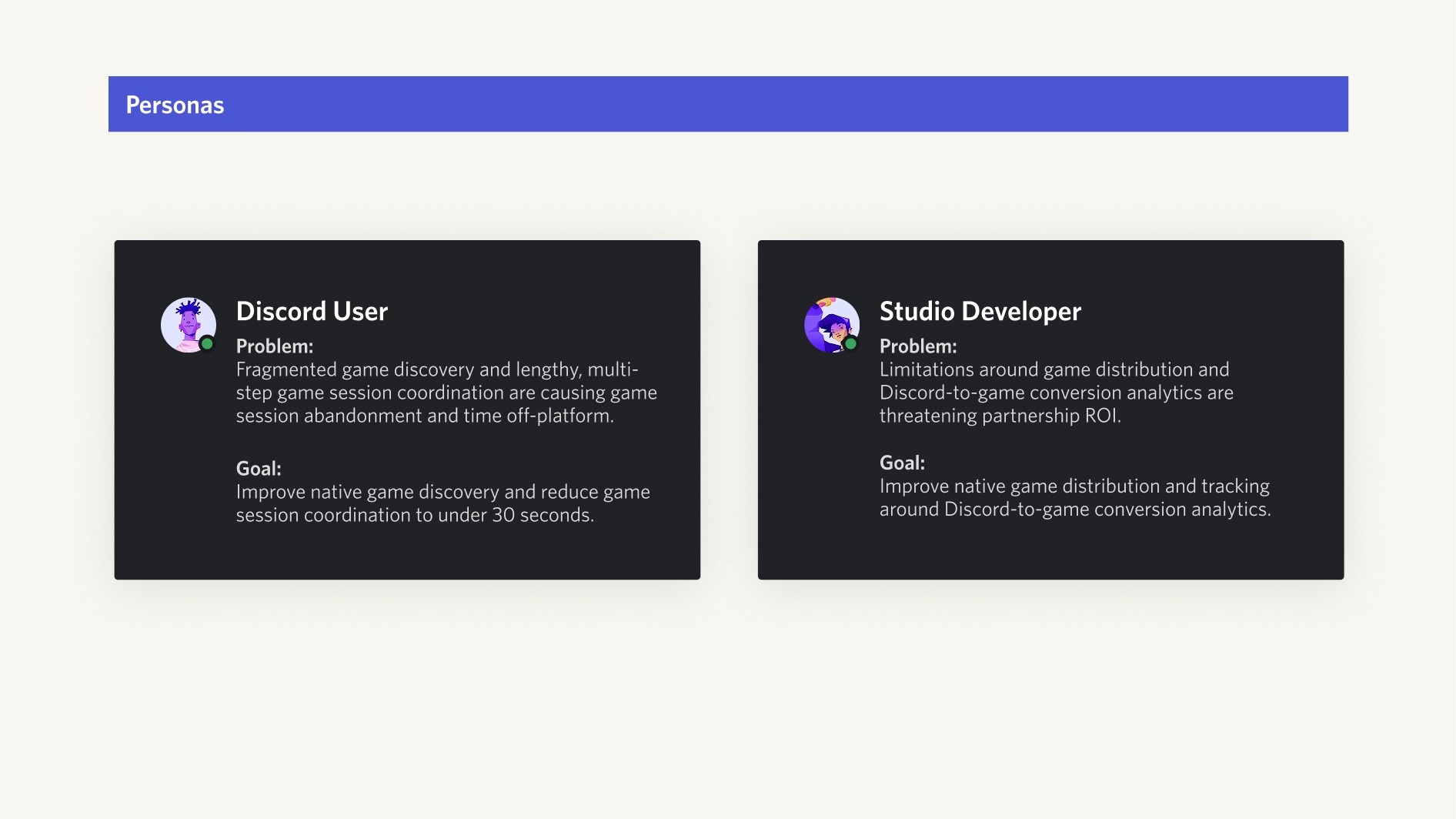The width and height of the screenshot is (1456, 819).
Task: Click text 'Improve native game distribution and tracking'
Action: pyautogui.click(x=1074, y=486)
